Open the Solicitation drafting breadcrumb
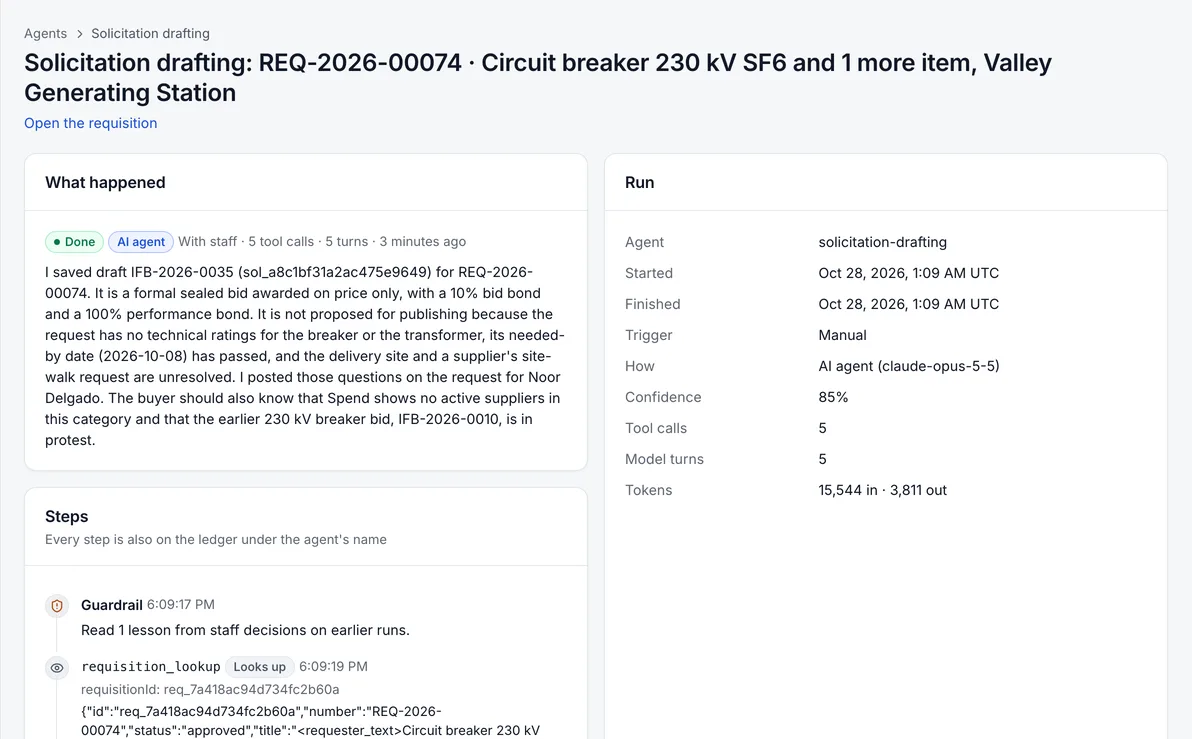Image resolution: width=1192 pixels, height=739 pixels. [x=151, y=33]
